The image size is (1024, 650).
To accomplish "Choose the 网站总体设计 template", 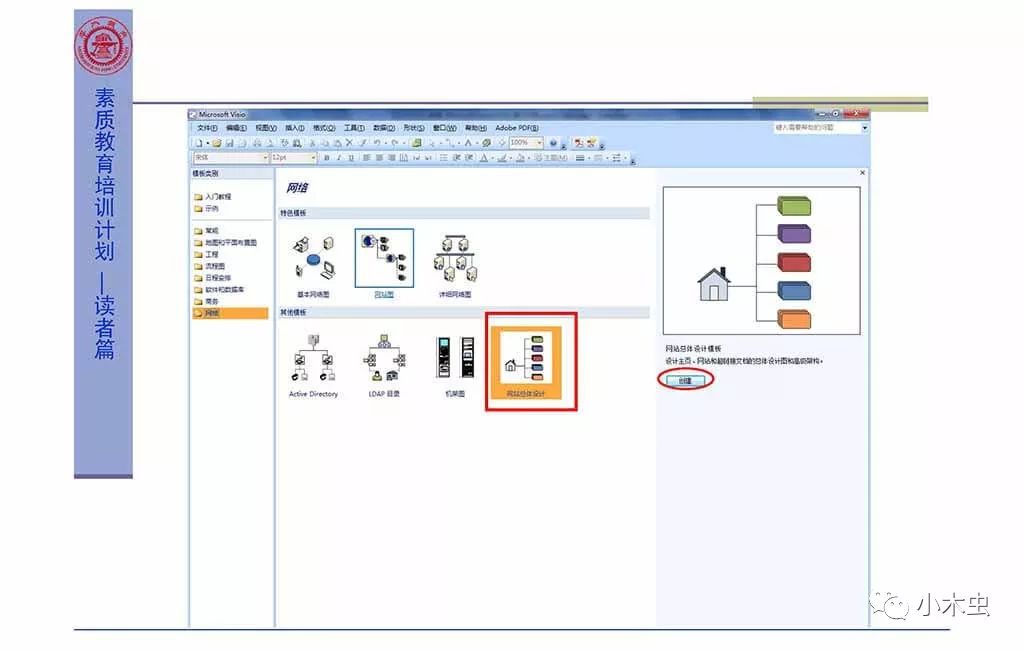I will (x=526, y=363).
